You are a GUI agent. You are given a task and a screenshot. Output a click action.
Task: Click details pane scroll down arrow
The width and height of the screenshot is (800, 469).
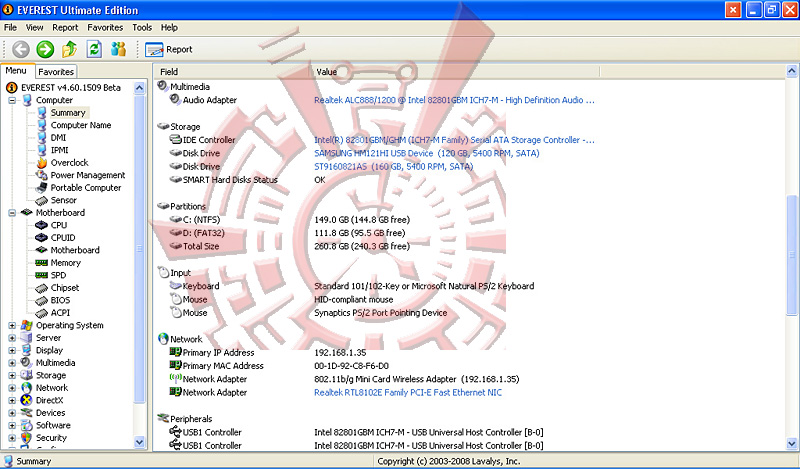pos(792,443)
